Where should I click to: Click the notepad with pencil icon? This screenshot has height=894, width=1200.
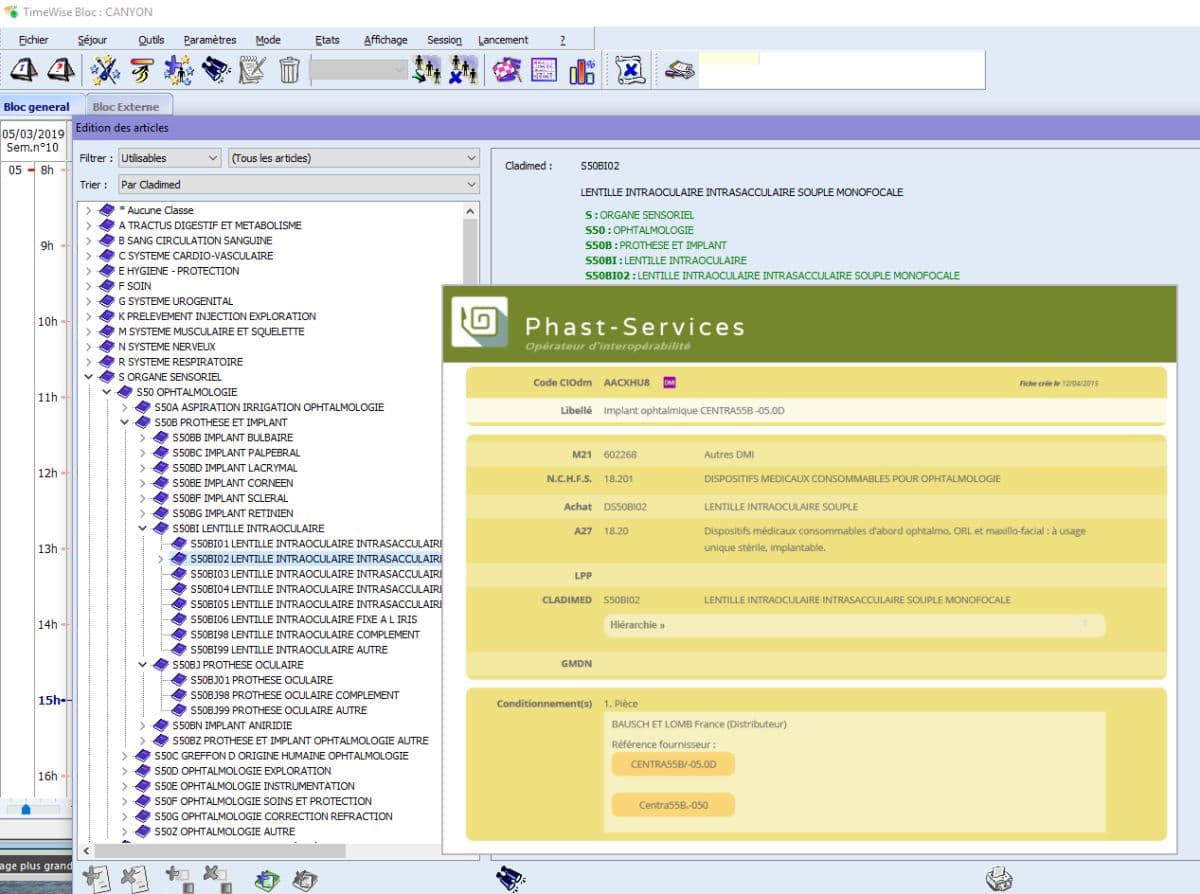(252, 70)
